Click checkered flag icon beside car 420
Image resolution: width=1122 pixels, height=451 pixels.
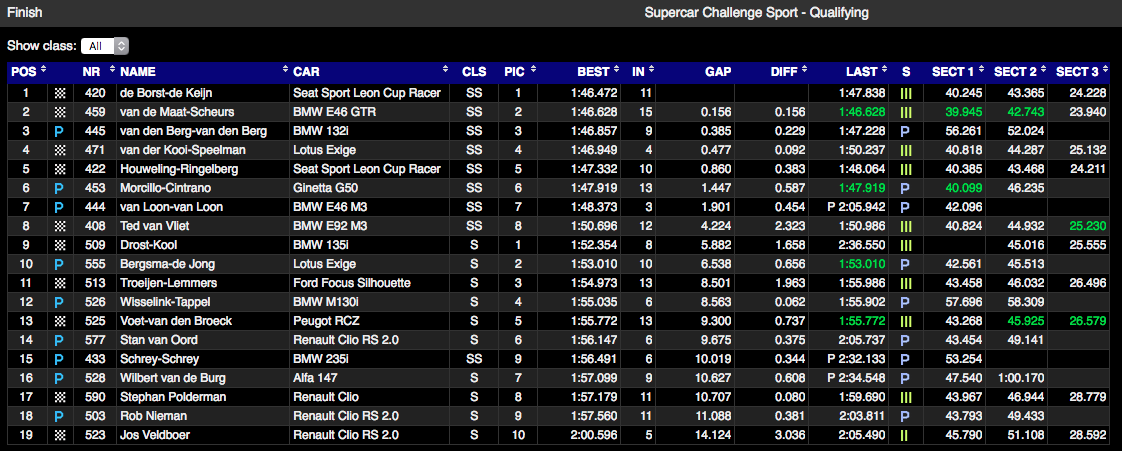tap(59, 93)
